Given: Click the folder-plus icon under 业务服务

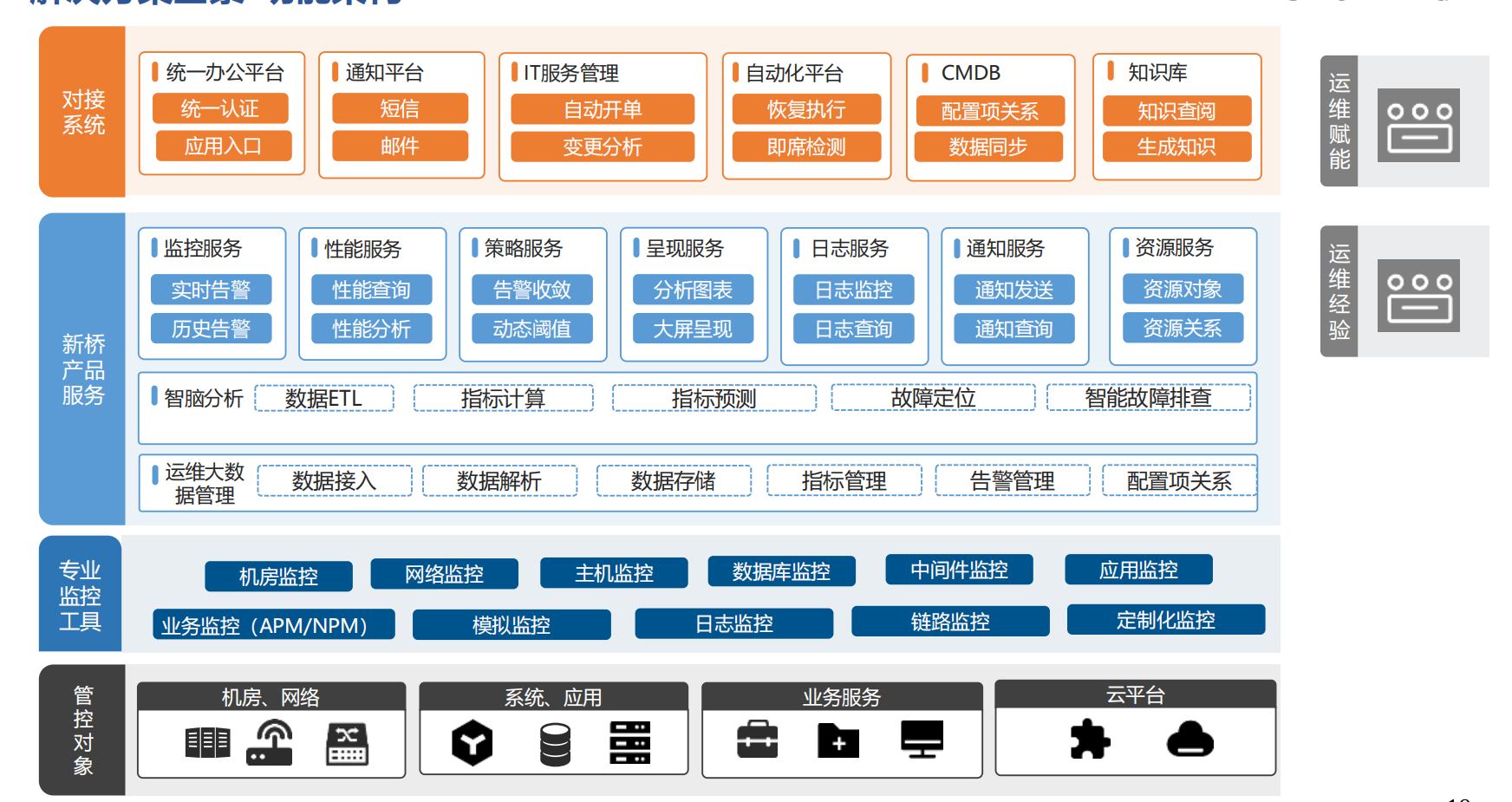Looking at the screenshot, I should (838, 740).
